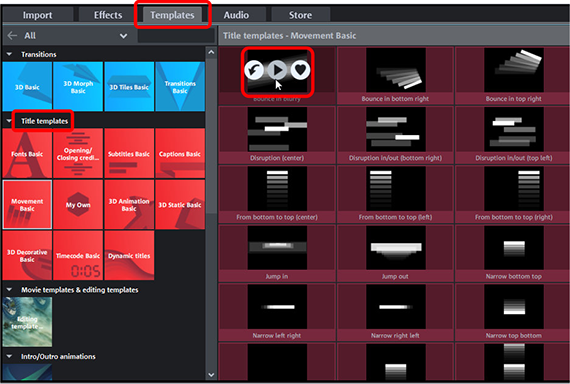Favorite the Bounce in blurry template

300,69
